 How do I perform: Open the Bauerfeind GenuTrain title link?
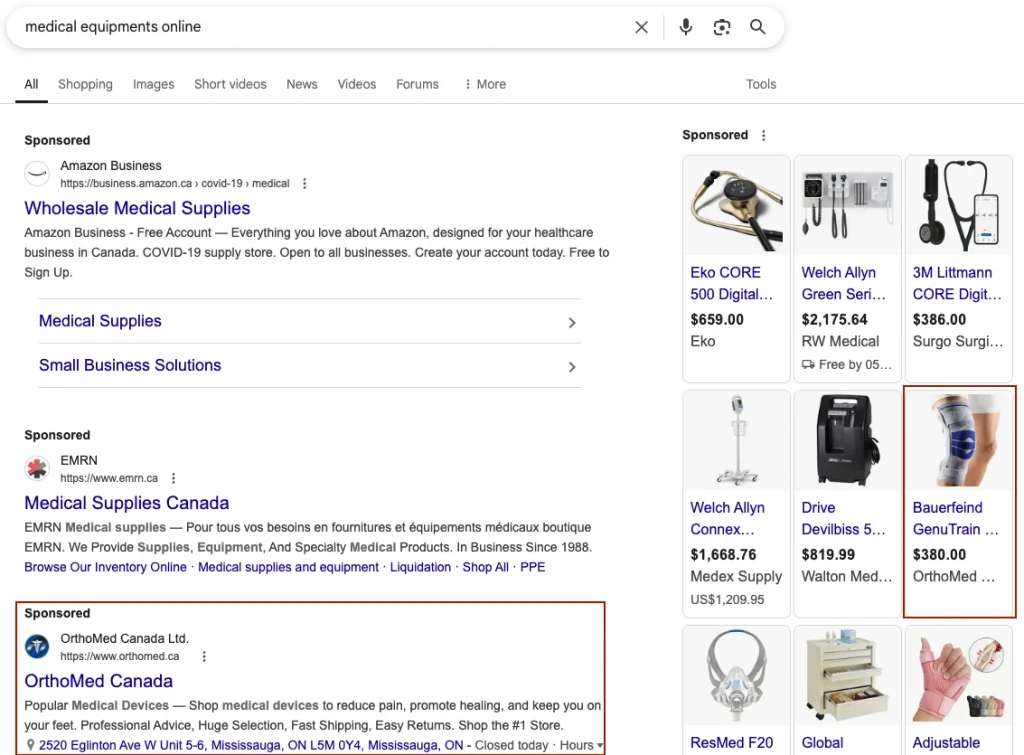(x=955, y=519)
